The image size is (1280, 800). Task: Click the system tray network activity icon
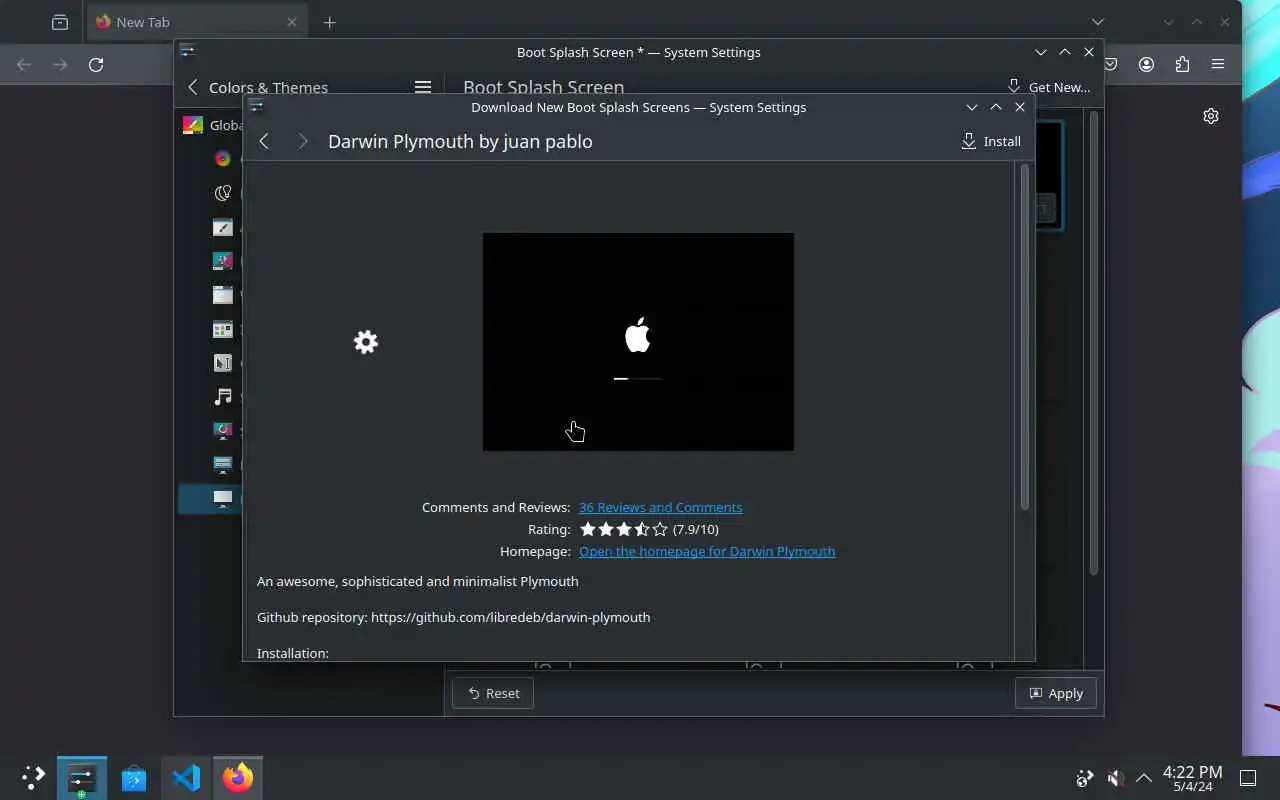[x=1085, y=777]
